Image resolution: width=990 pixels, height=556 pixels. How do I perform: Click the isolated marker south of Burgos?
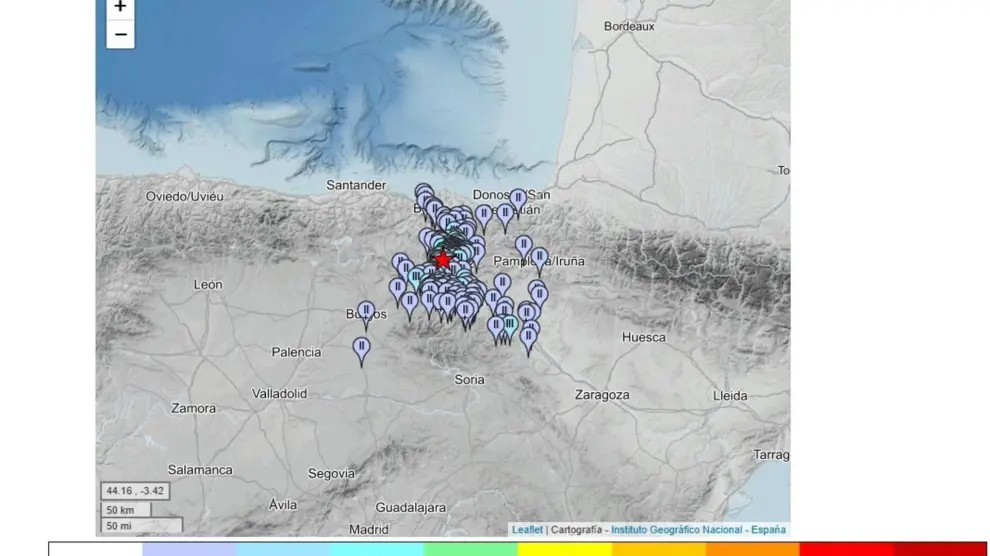362,348
